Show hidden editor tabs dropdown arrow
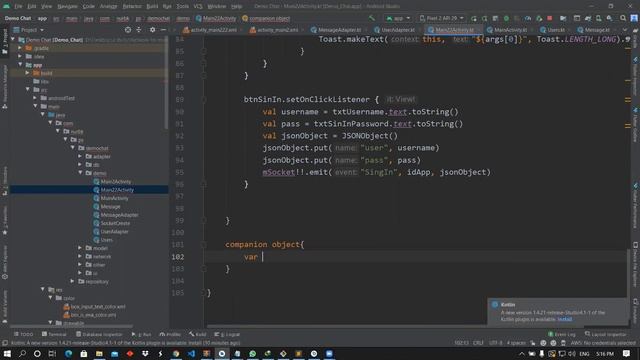 [x=624, y=30]
